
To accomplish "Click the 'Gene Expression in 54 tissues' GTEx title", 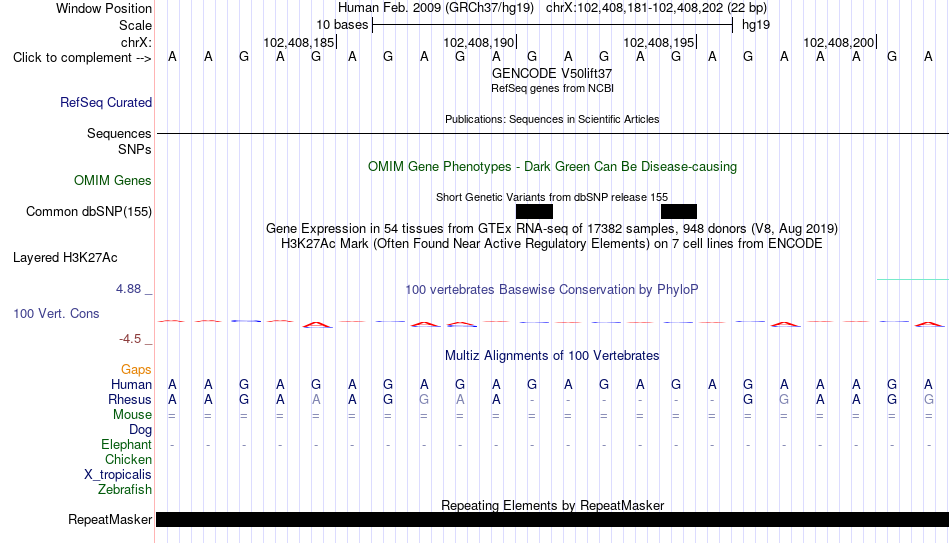I will (552, 228).
